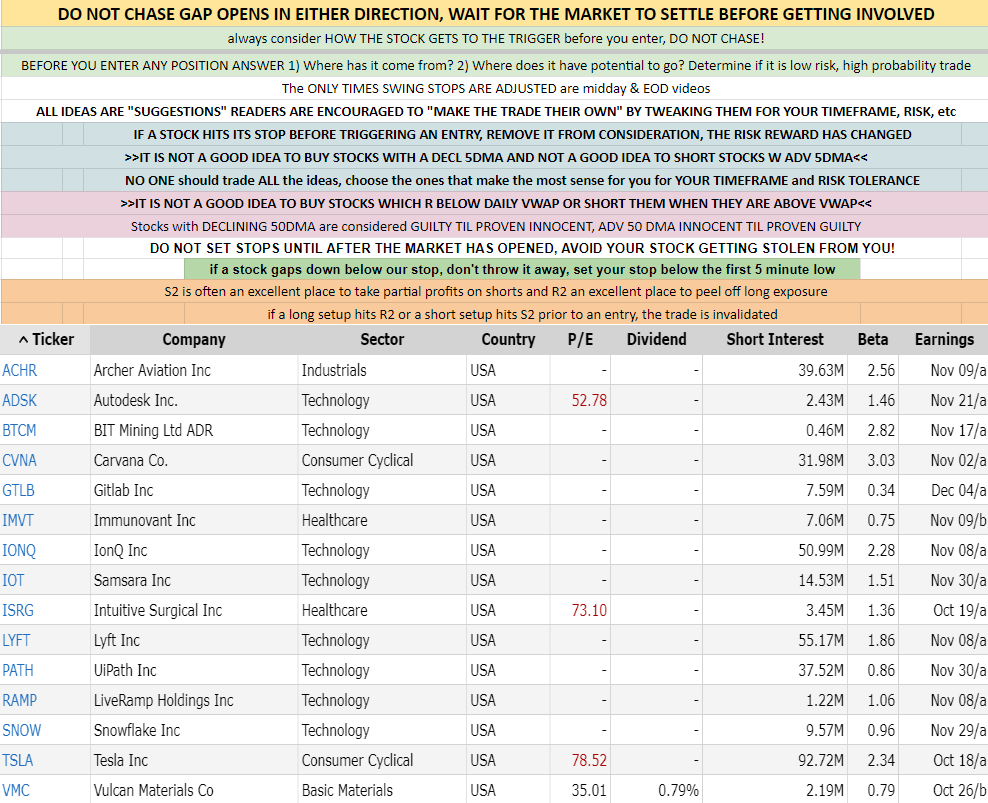The width and height of the screenshot is (988, 803).
Task: Select the Immunovant Inc company cell
Action: (x=194, y=520)
